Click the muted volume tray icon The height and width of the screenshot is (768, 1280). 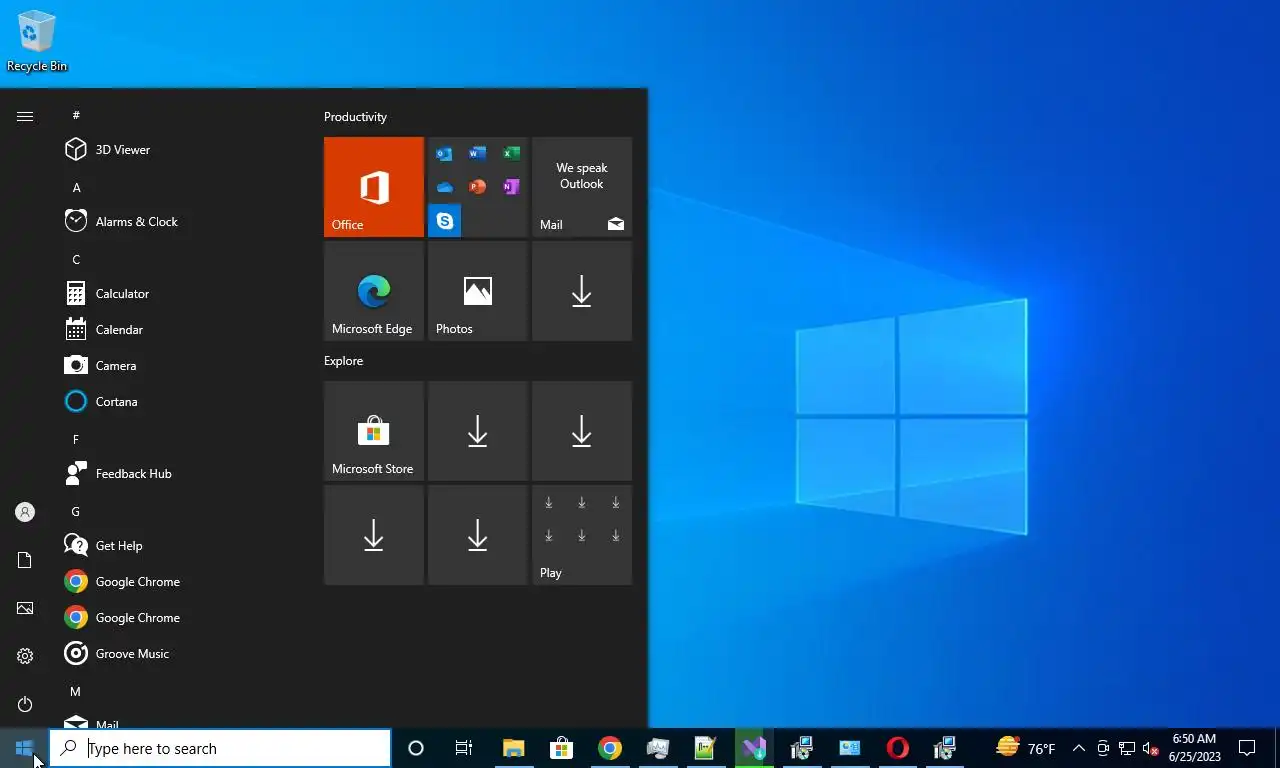click(1150, 748)
